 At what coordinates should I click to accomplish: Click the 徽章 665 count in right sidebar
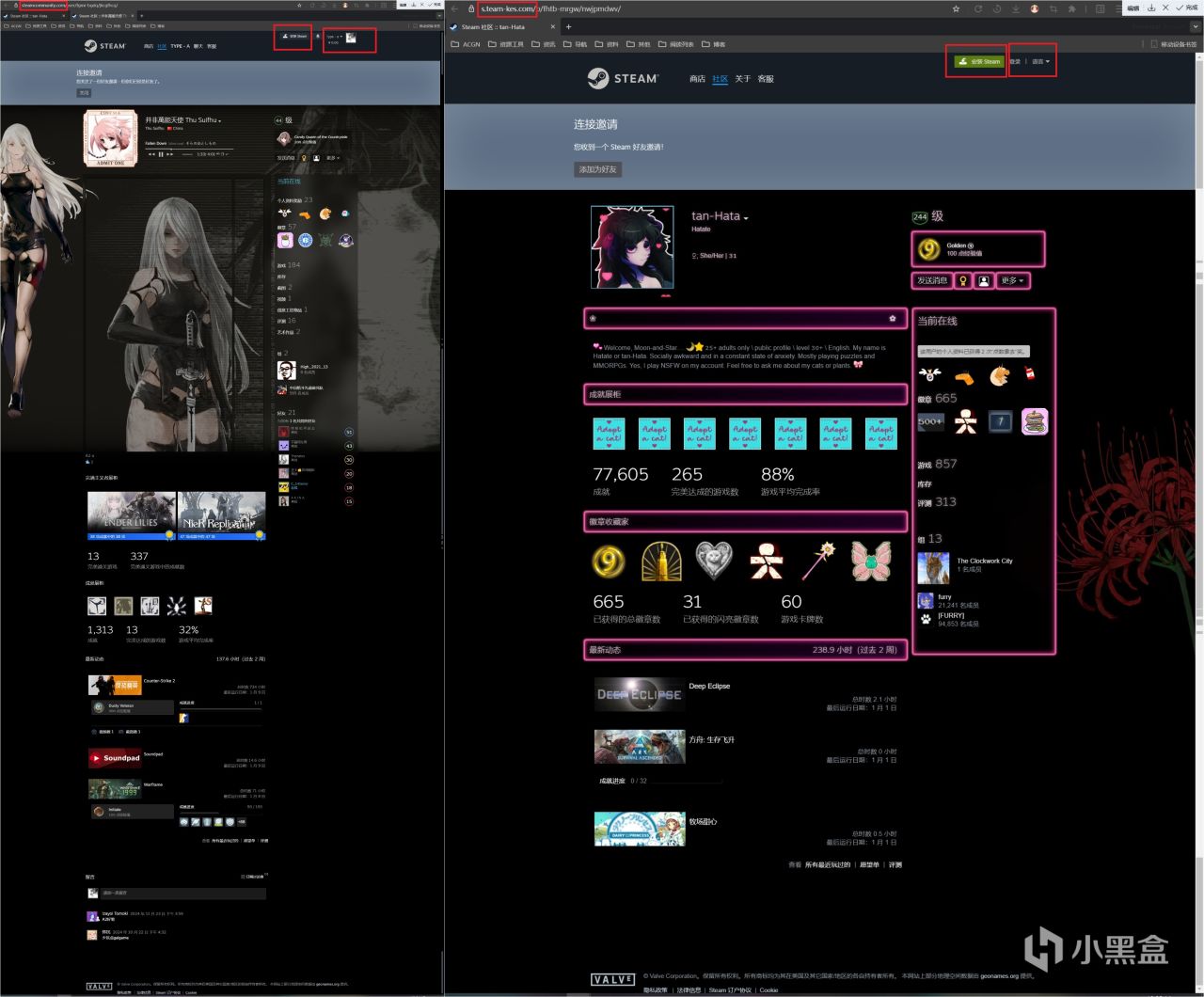click(x=937, y=399)
